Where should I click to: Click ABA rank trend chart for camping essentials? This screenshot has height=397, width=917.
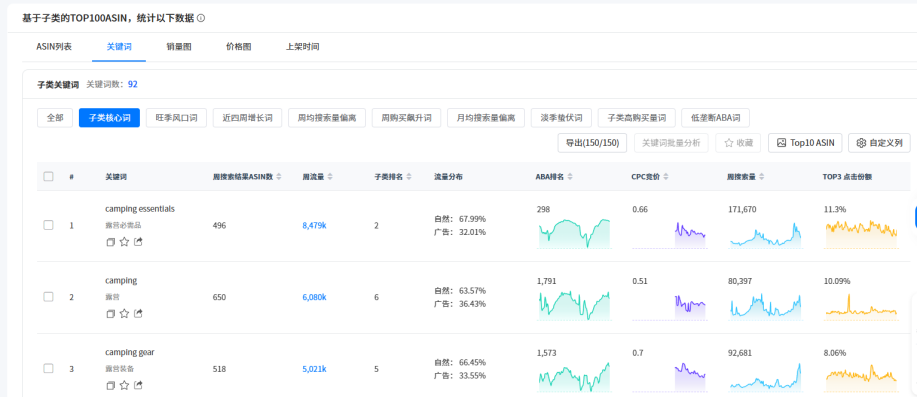[x=574, y=233]
